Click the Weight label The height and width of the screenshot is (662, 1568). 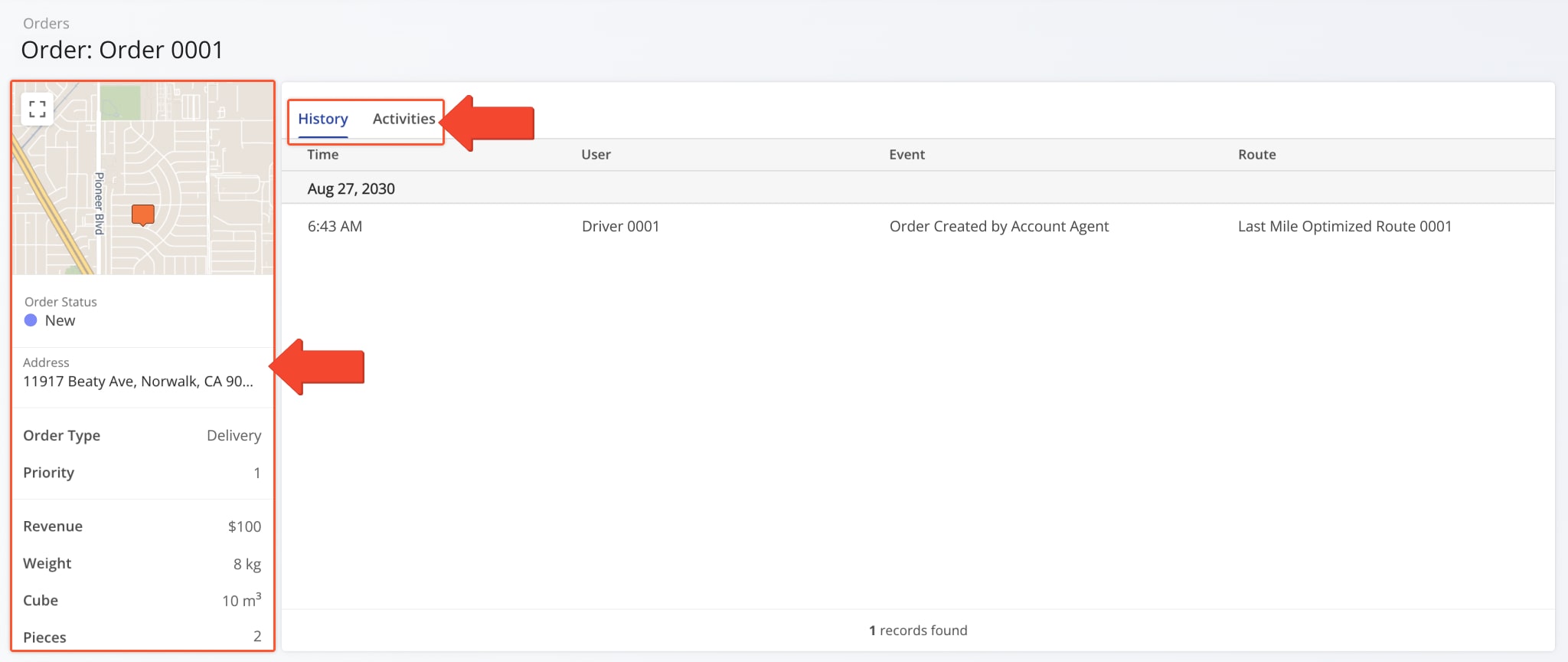point(47,564)
